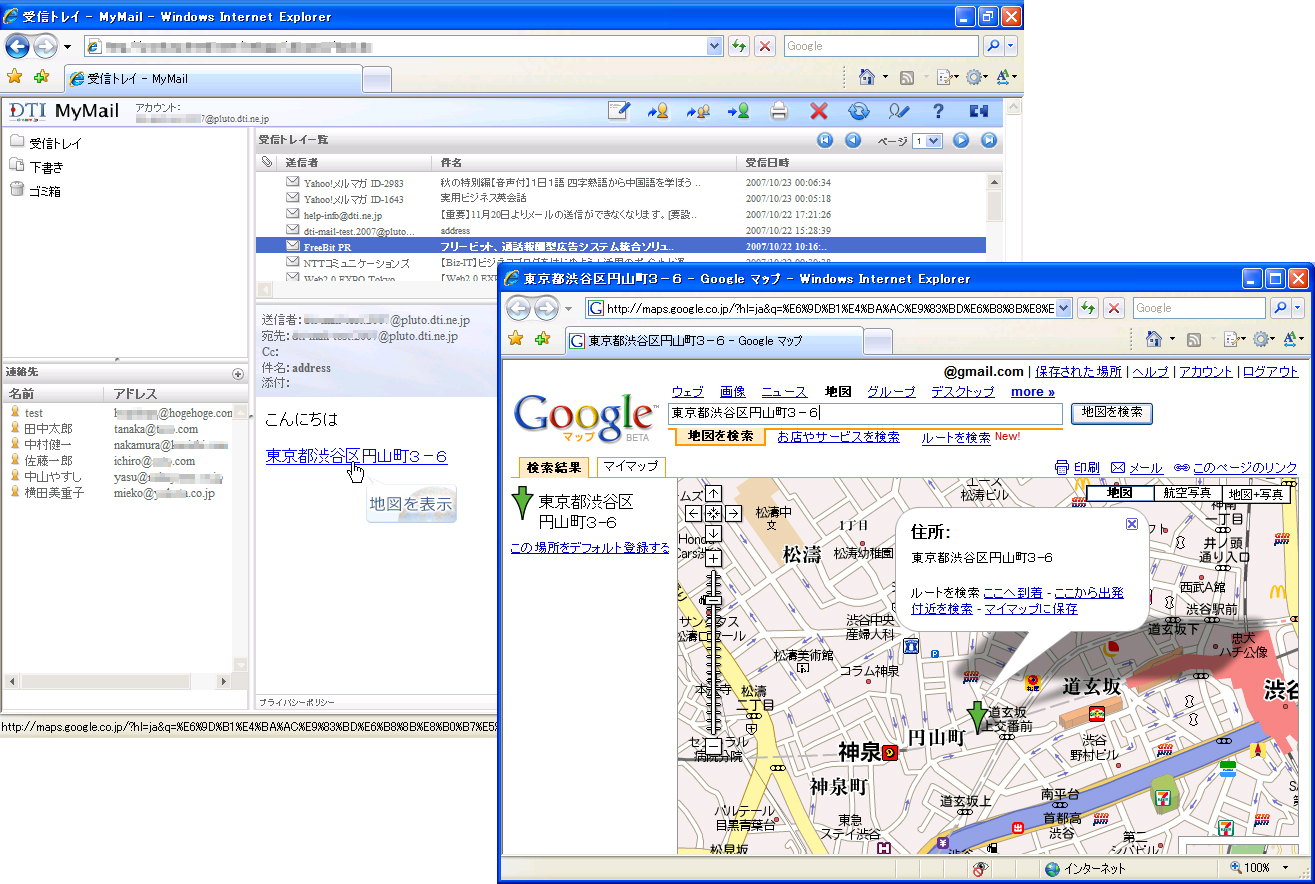Expand the contacts panel plus button

tap(238, 374)
